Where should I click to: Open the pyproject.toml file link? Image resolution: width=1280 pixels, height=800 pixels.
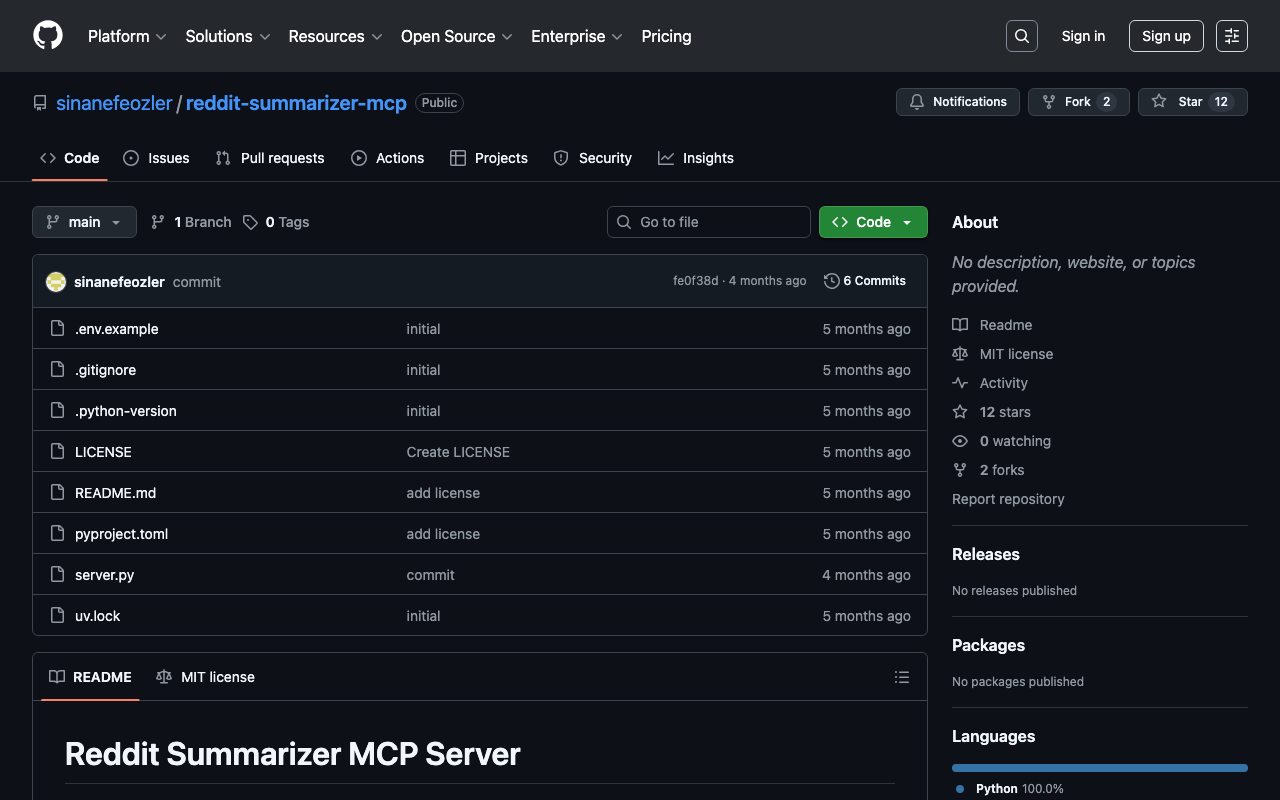(122, 534)
